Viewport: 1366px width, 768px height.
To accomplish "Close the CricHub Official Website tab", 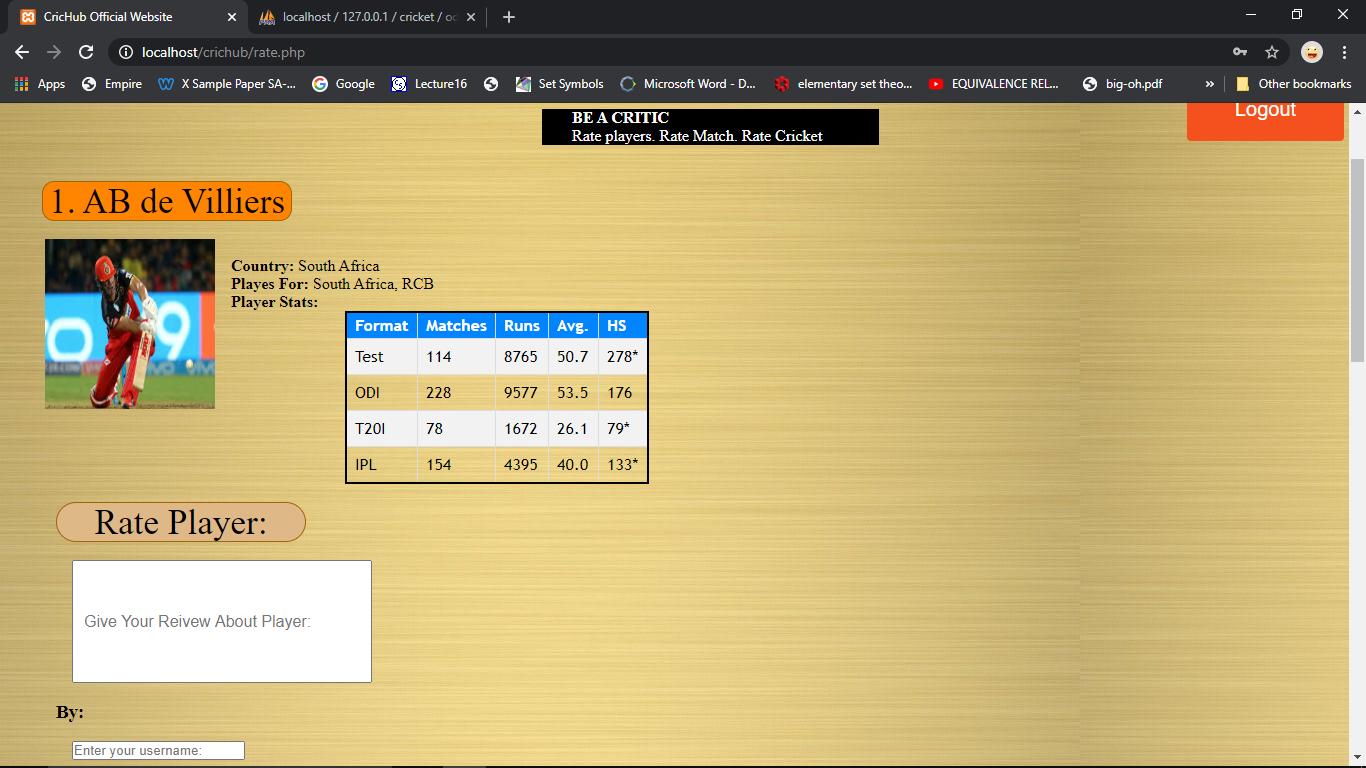I will [x=232, y=17].
